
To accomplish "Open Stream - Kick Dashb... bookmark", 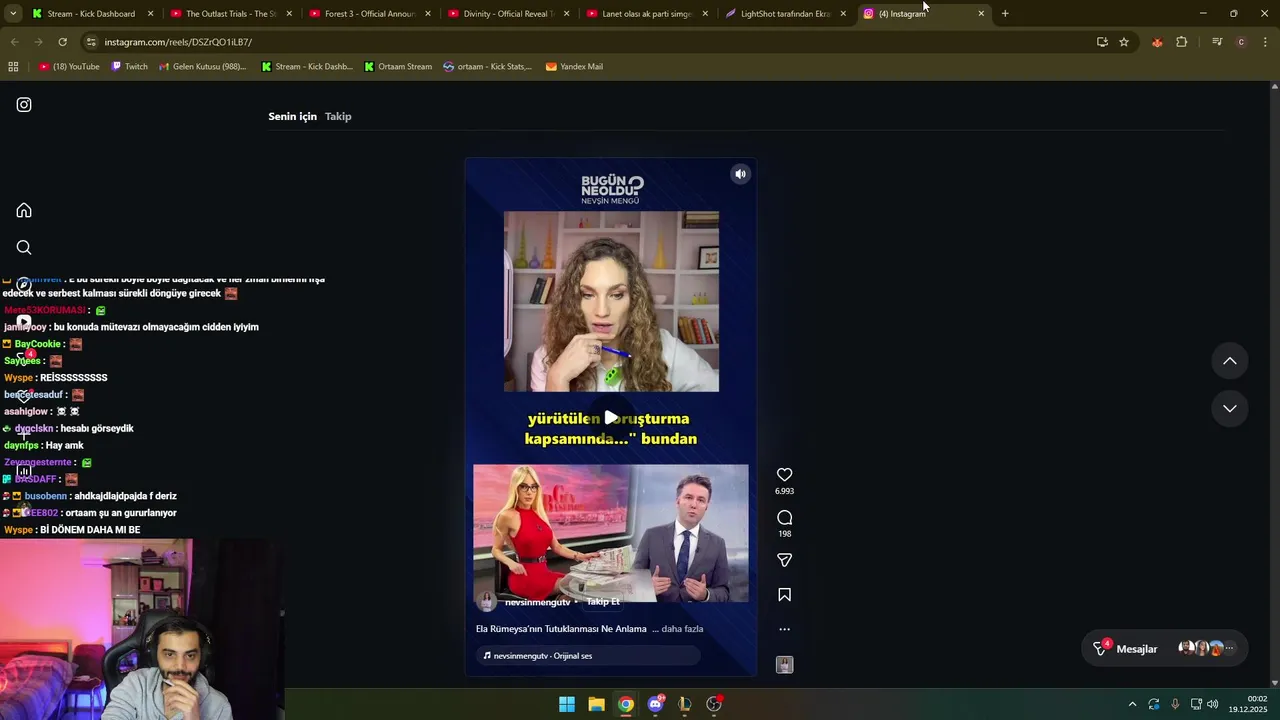I will (307, 67).
